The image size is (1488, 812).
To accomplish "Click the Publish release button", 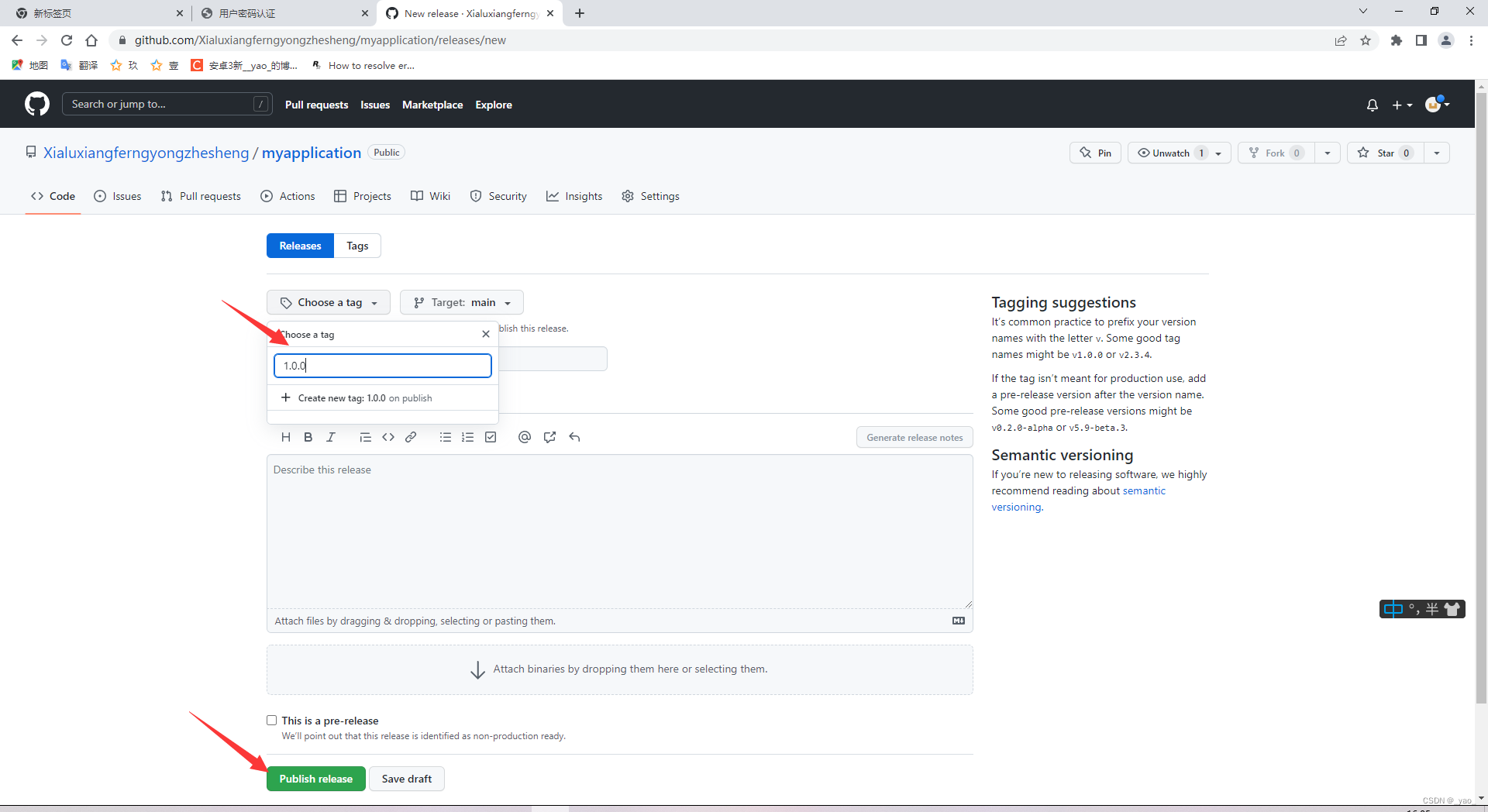I will 315,779.
